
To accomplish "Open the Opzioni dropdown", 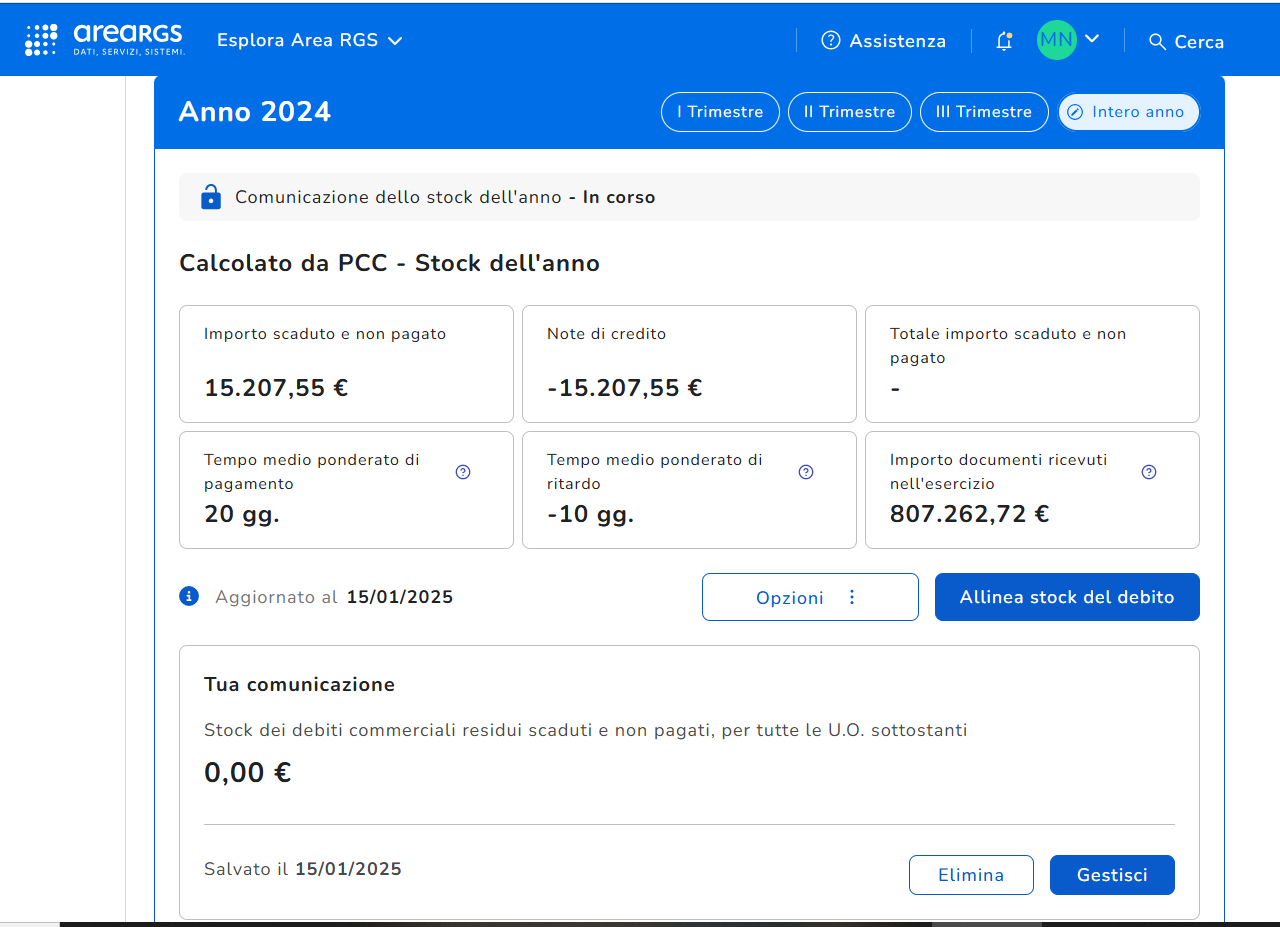I will tap(809, 597).
